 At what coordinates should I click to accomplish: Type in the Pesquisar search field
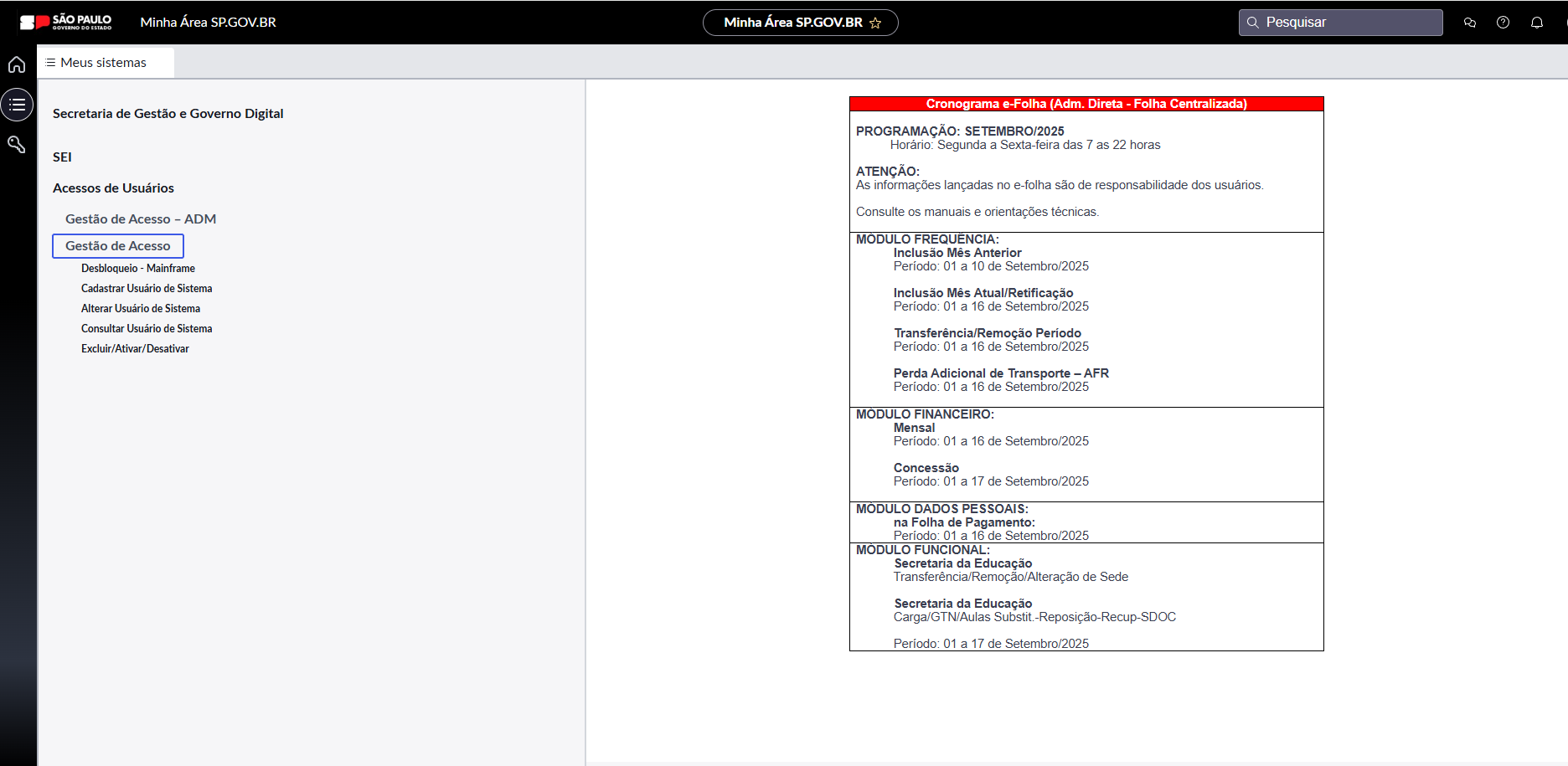pos(1349,23)
